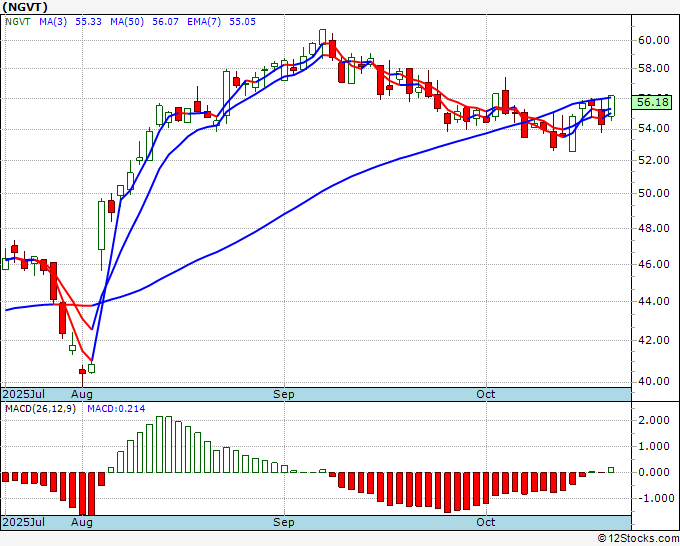Screen dimensions: 680x546
Task: Click the 0.000 MACD axis label
Action: click(x=654, y=472)
